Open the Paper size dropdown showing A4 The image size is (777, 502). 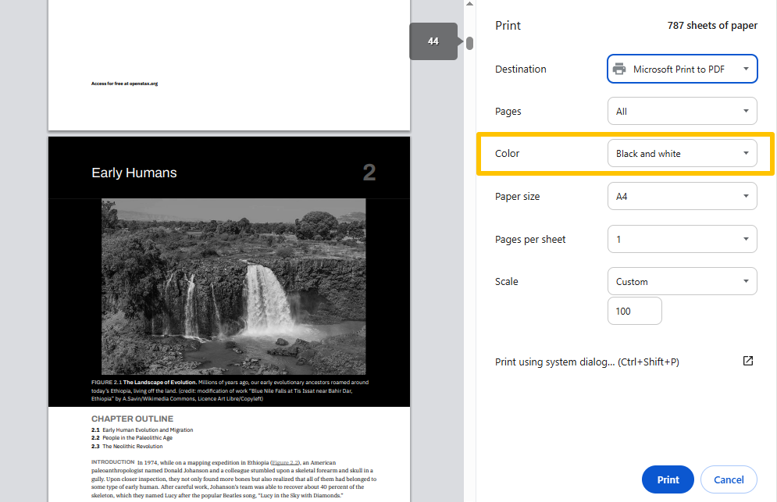pyautogui.click(x=682, y=196)
